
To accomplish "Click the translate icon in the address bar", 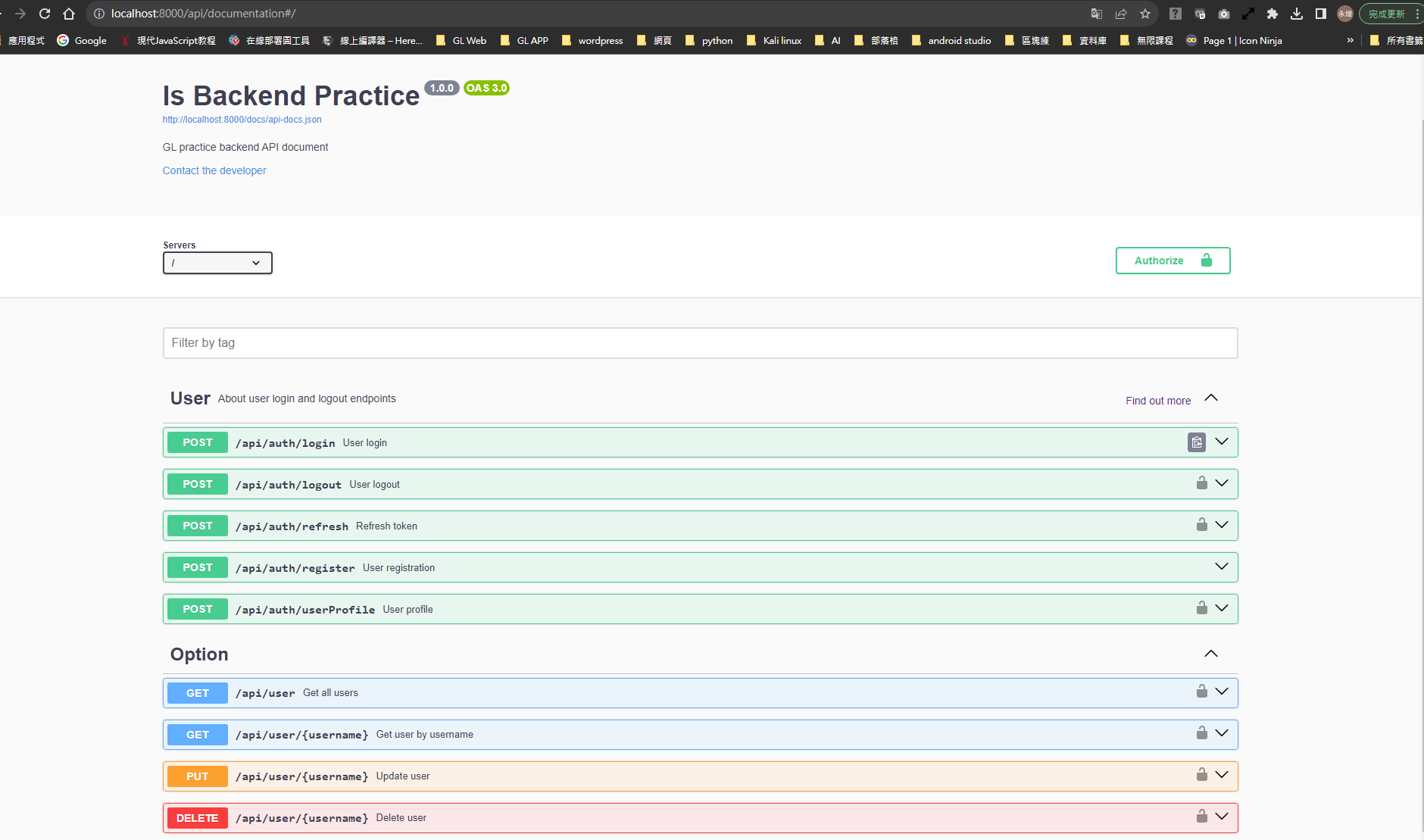I will pos(1096,13).
